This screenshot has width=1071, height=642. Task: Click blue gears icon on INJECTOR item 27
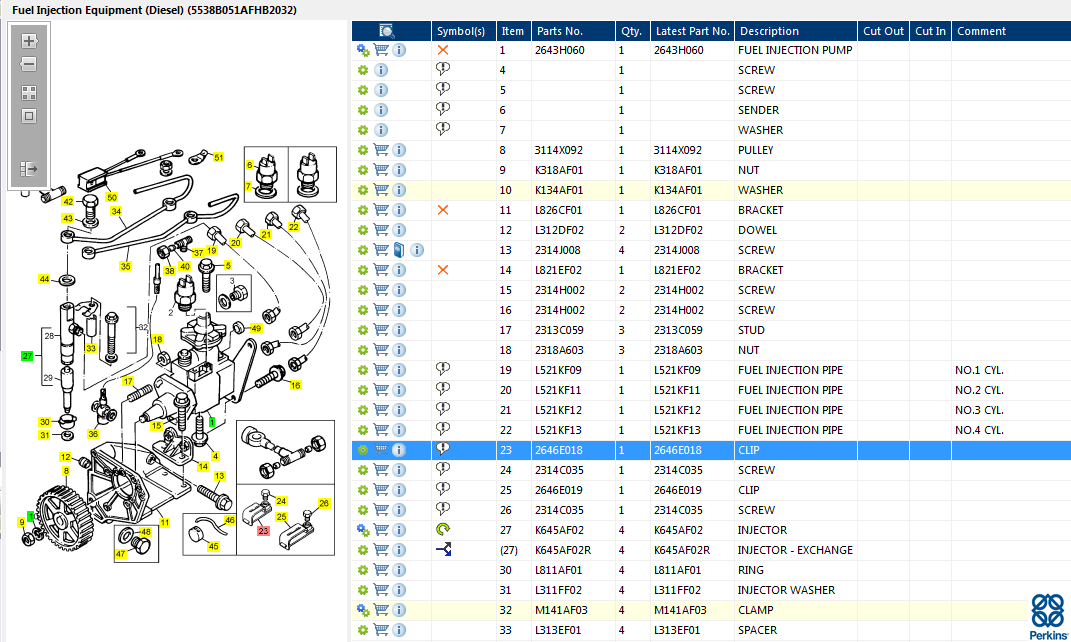tap(364, 530)
